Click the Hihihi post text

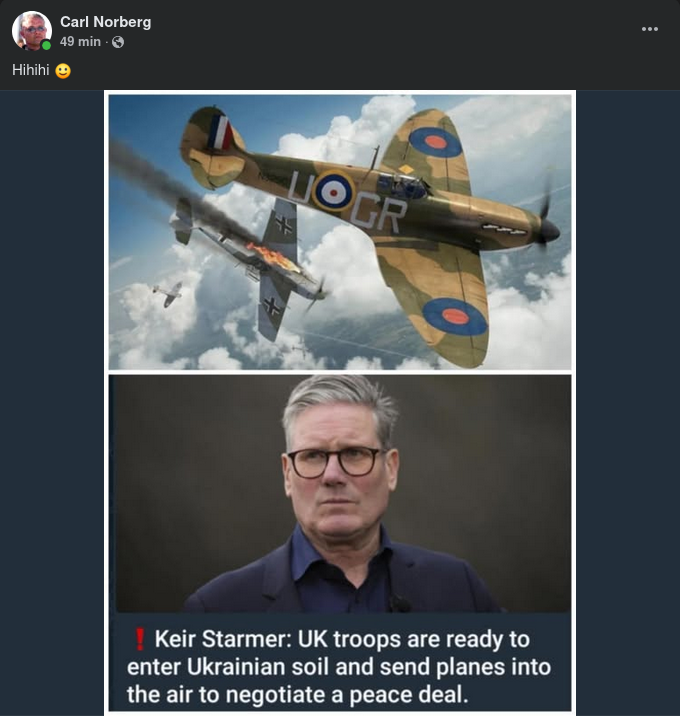[32, 71]
